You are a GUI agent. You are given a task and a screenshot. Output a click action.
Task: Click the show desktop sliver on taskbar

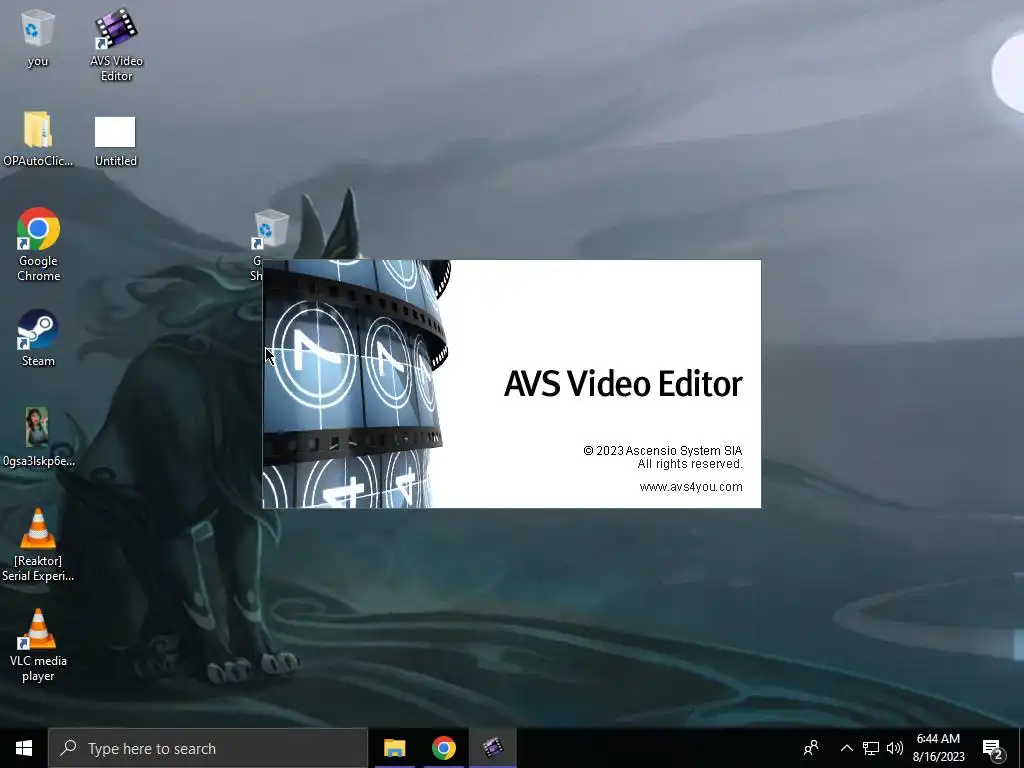coord(1021,748)
